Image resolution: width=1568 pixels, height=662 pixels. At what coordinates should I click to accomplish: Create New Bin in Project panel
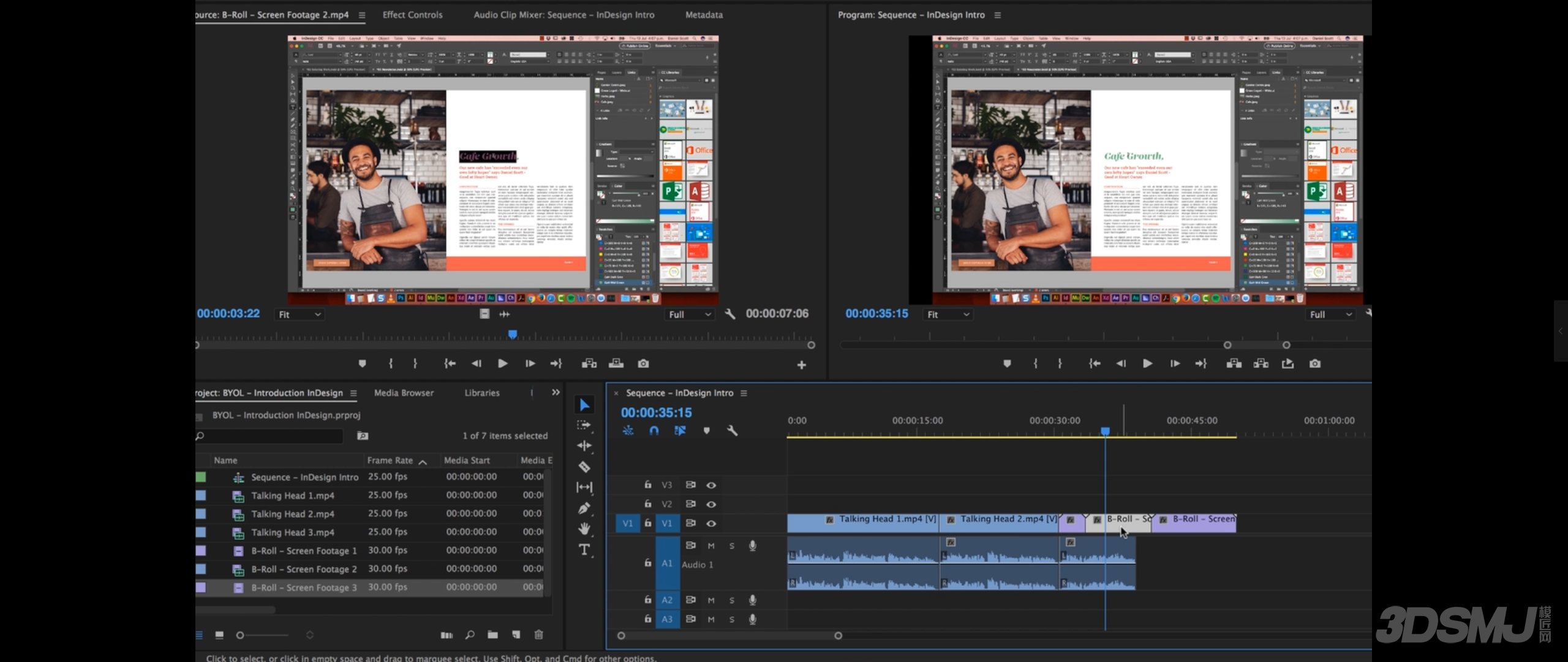(x=492, y=634)
